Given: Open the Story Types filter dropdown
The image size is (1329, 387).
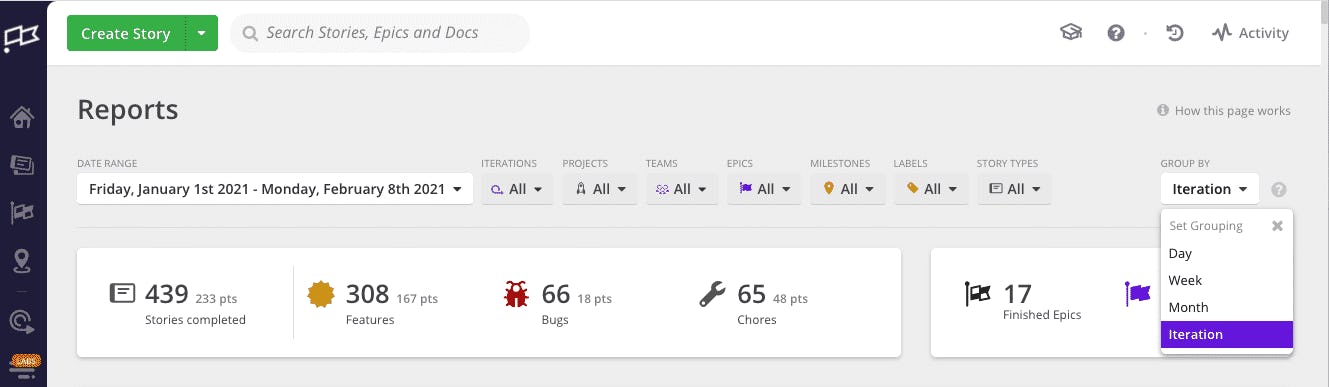Looking at the screenshot, I should tap(1014, 189).
